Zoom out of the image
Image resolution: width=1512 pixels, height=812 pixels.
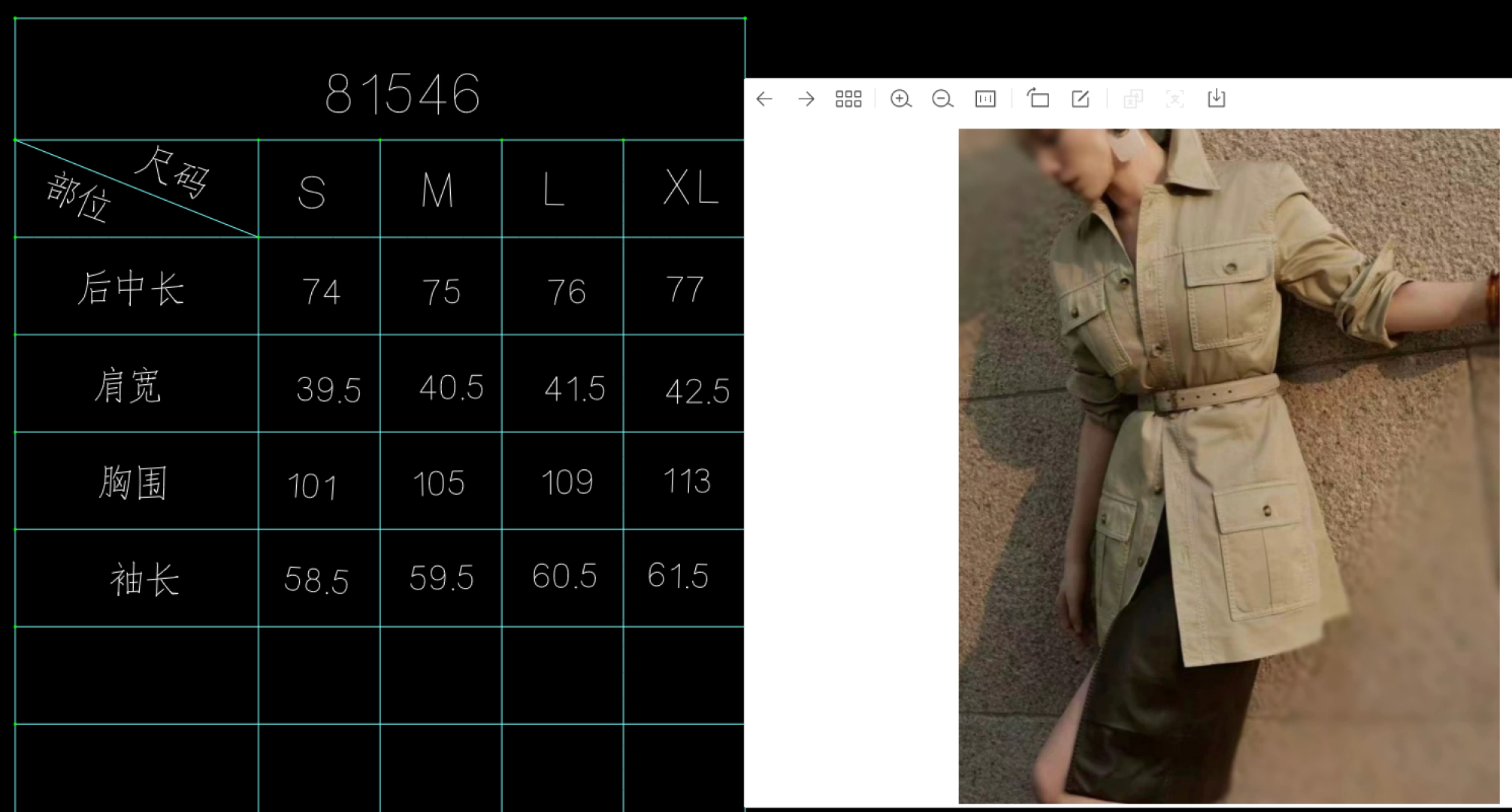pyautogui.click(x=942, y=99)
